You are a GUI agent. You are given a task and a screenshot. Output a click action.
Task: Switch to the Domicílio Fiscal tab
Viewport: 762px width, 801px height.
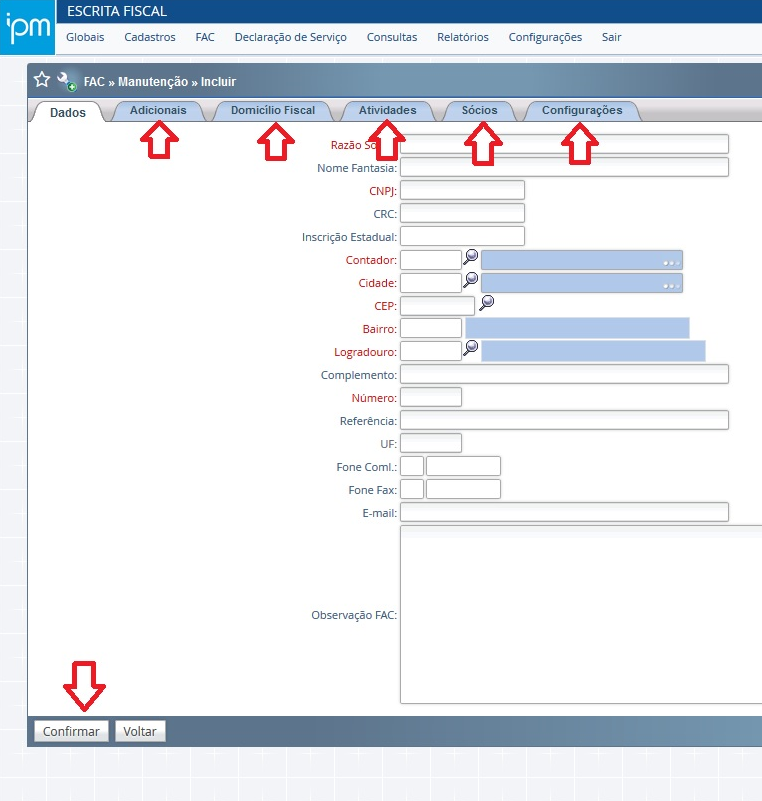[x=272, y=111]
